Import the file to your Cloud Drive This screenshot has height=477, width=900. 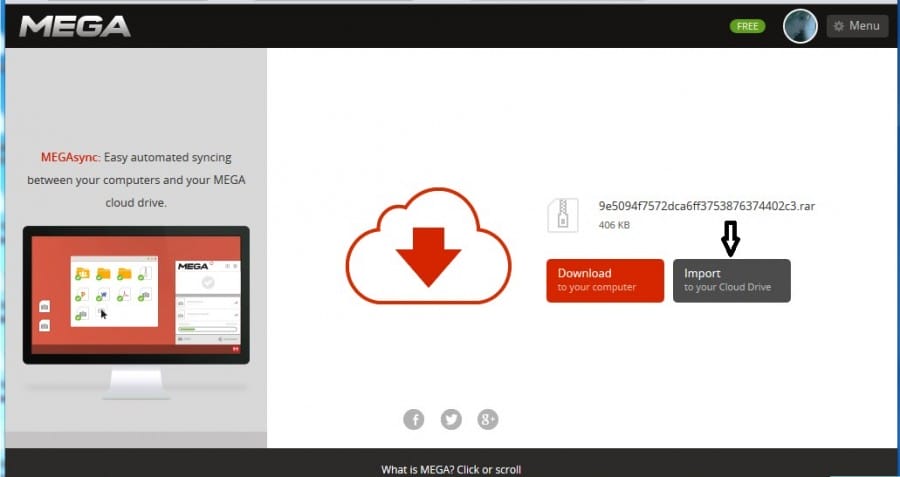(731, 280)
